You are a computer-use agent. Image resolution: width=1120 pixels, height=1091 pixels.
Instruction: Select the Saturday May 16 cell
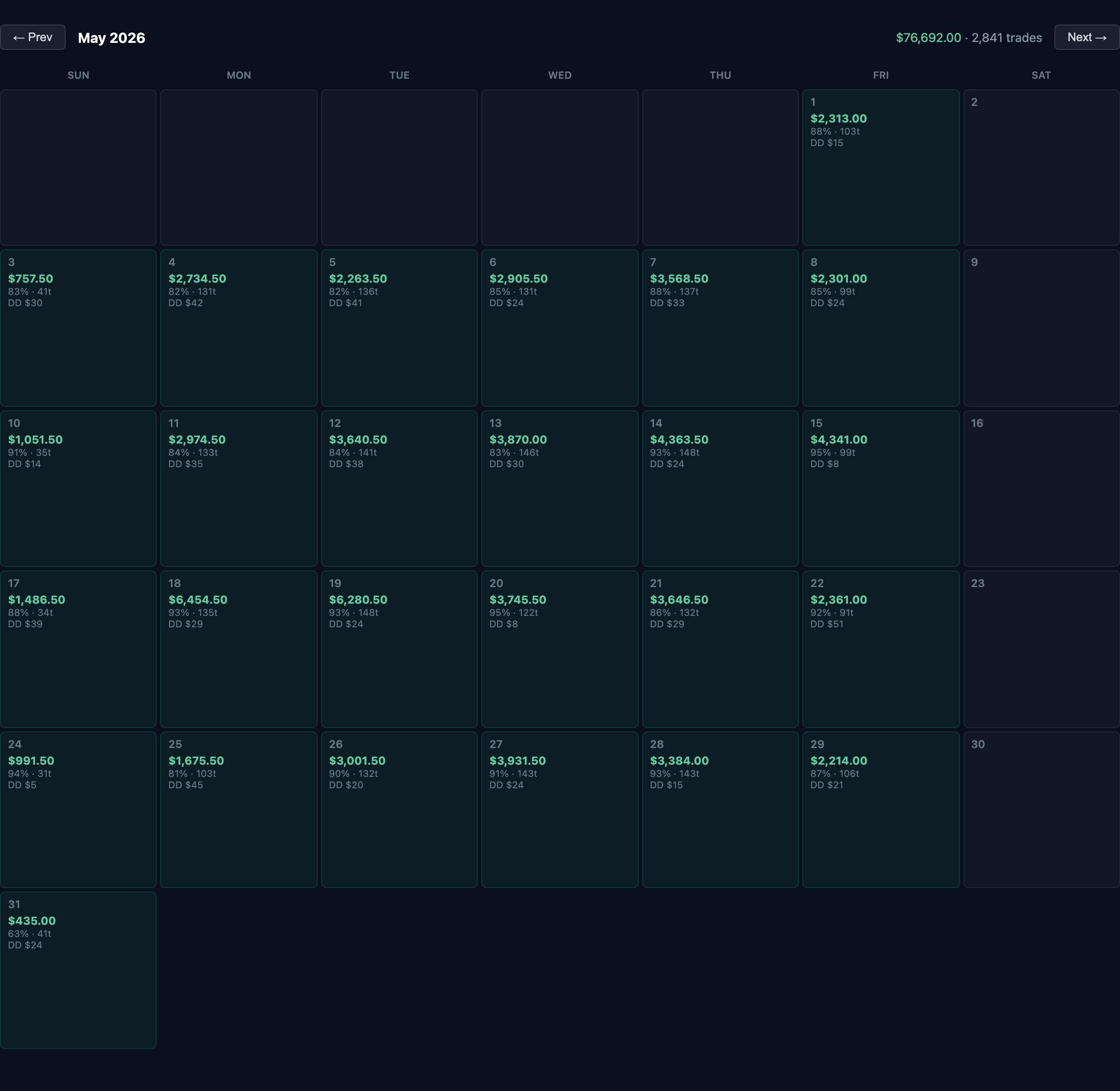pyautogui.click(x=1042, y=489)
